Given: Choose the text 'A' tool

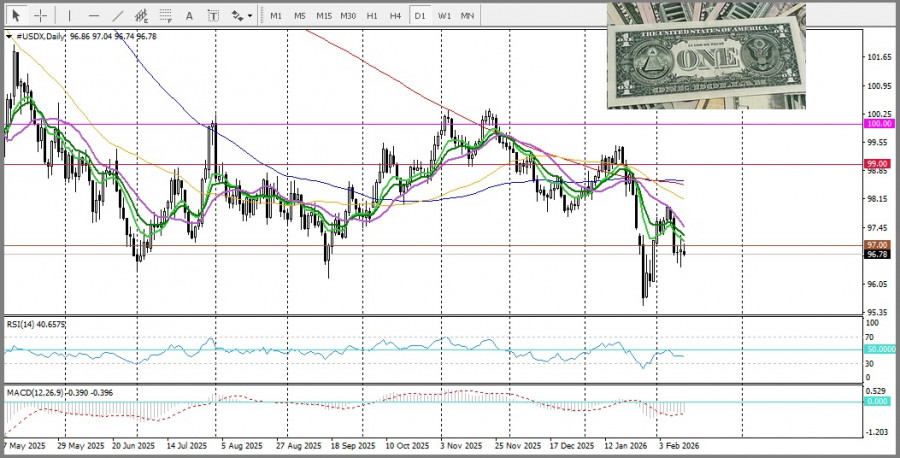Looking at the screenshot, I should [190, 16].
